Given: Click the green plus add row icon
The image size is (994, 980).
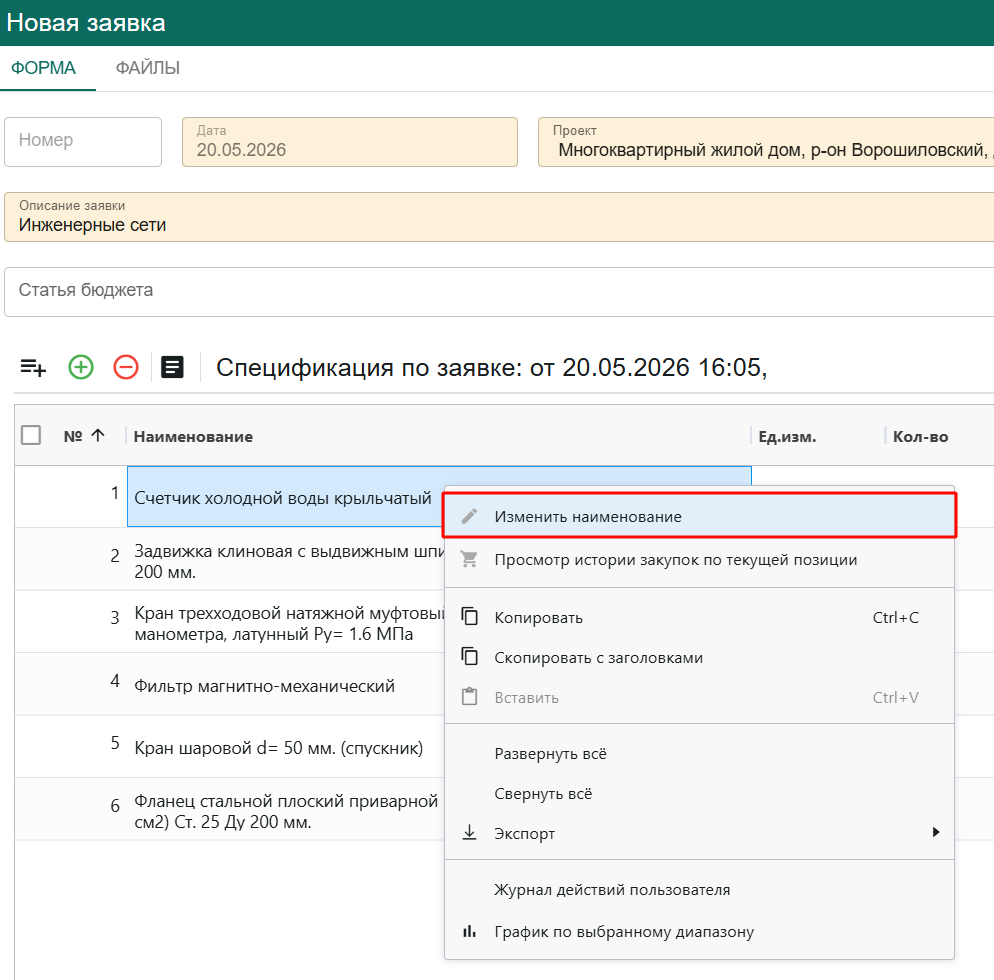Looking at the screenshot, I should click(x=81, y=367).
